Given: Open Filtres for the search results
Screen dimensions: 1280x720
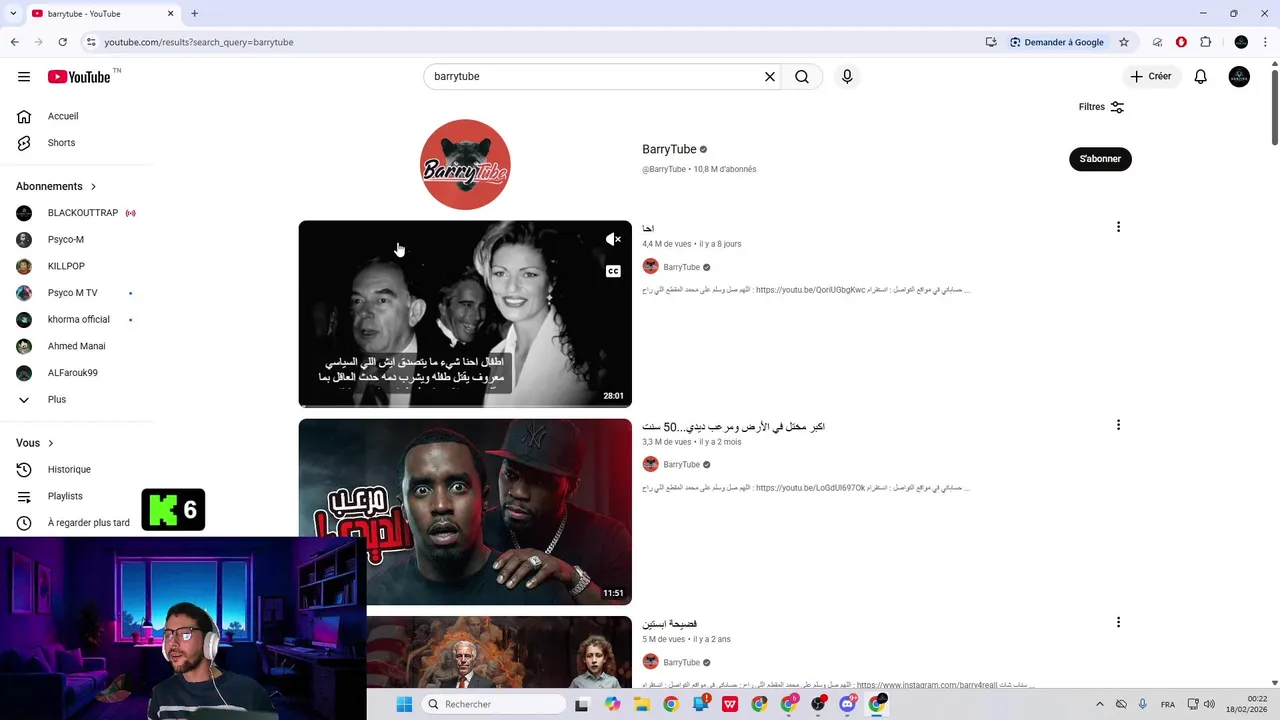Looking at the screenshot, I should (x=1101, y=107).
